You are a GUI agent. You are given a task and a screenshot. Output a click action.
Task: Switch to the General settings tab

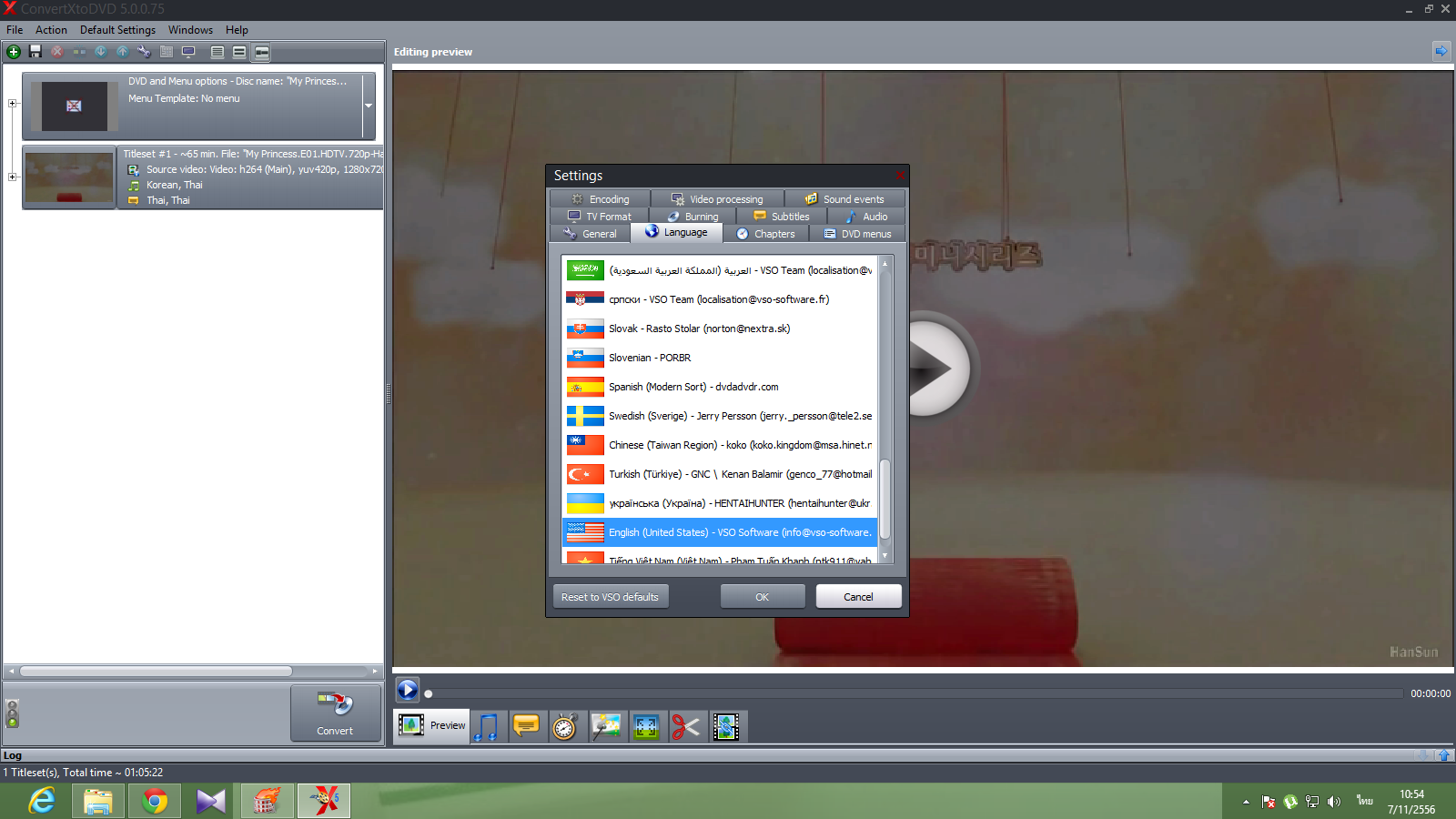tap(590, 234)
